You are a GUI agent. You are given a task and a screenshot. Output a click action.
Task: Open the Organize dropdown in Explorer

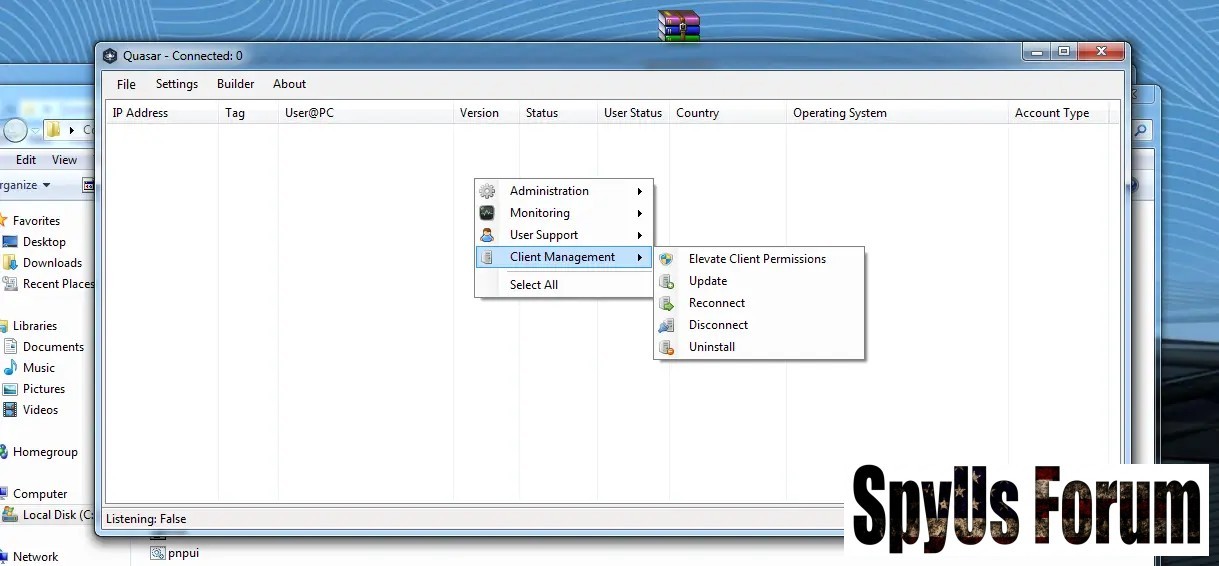(24, 185)
